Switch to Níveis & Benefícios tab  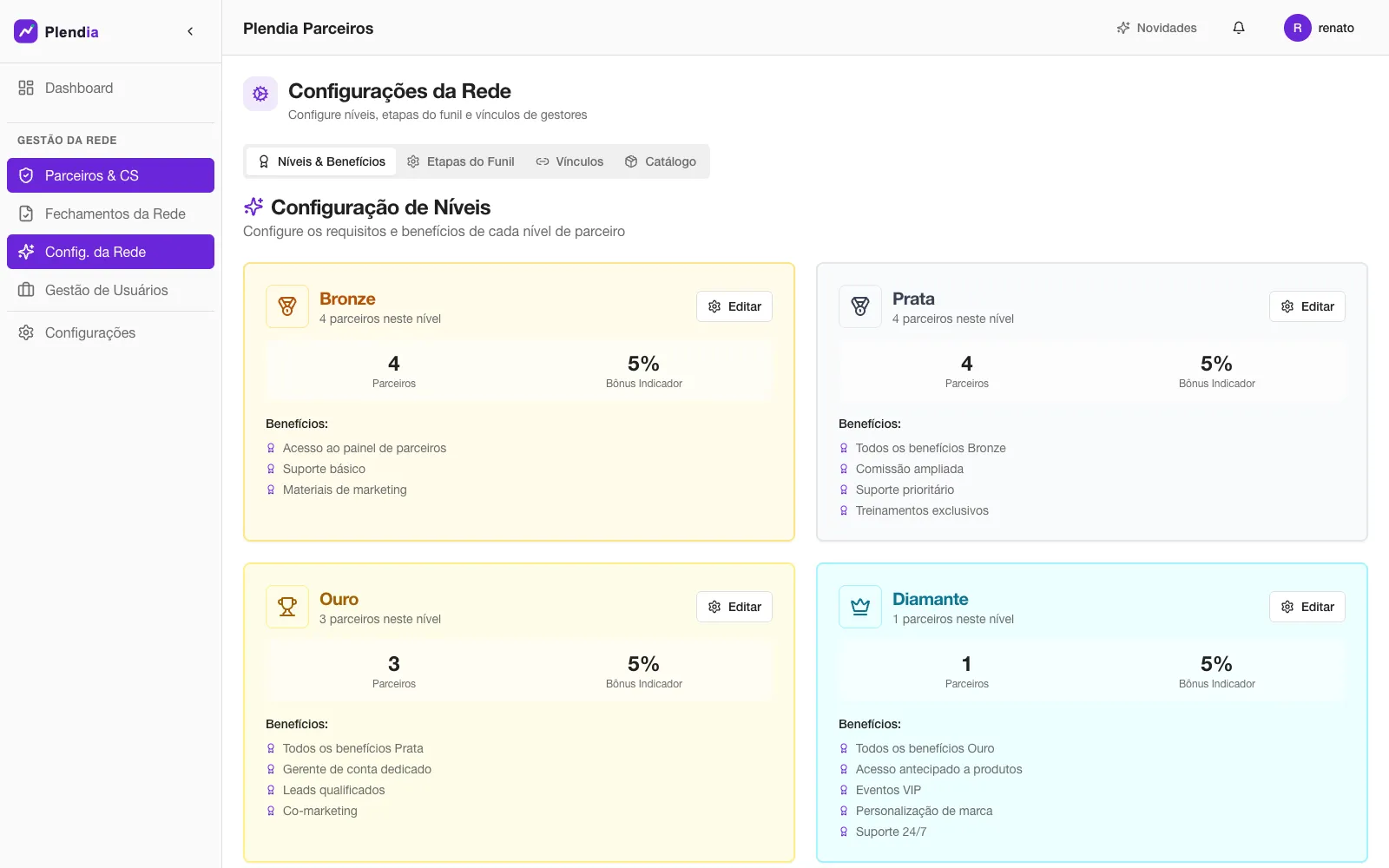pos(321,161)
